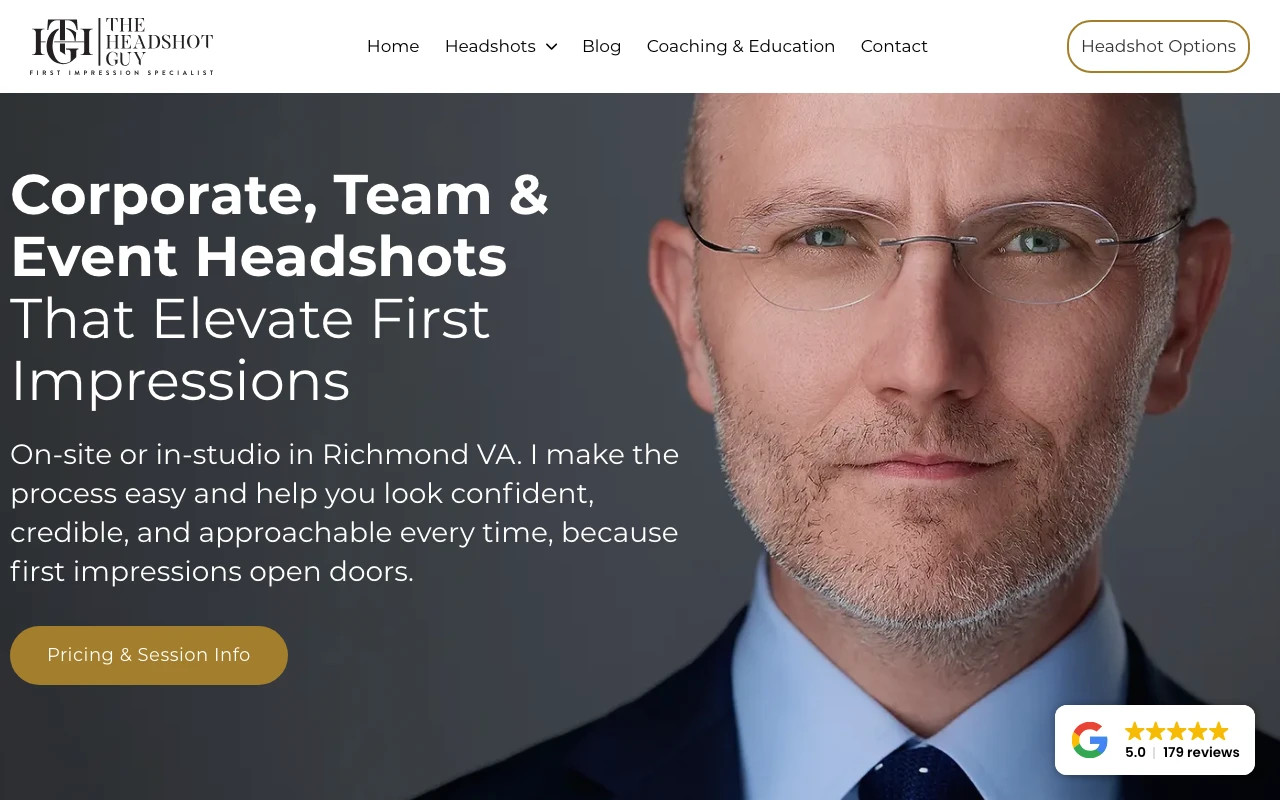Screen dimensions: 1280x800
Task: Click the last gold star in rating
Action: [1219, 731]
